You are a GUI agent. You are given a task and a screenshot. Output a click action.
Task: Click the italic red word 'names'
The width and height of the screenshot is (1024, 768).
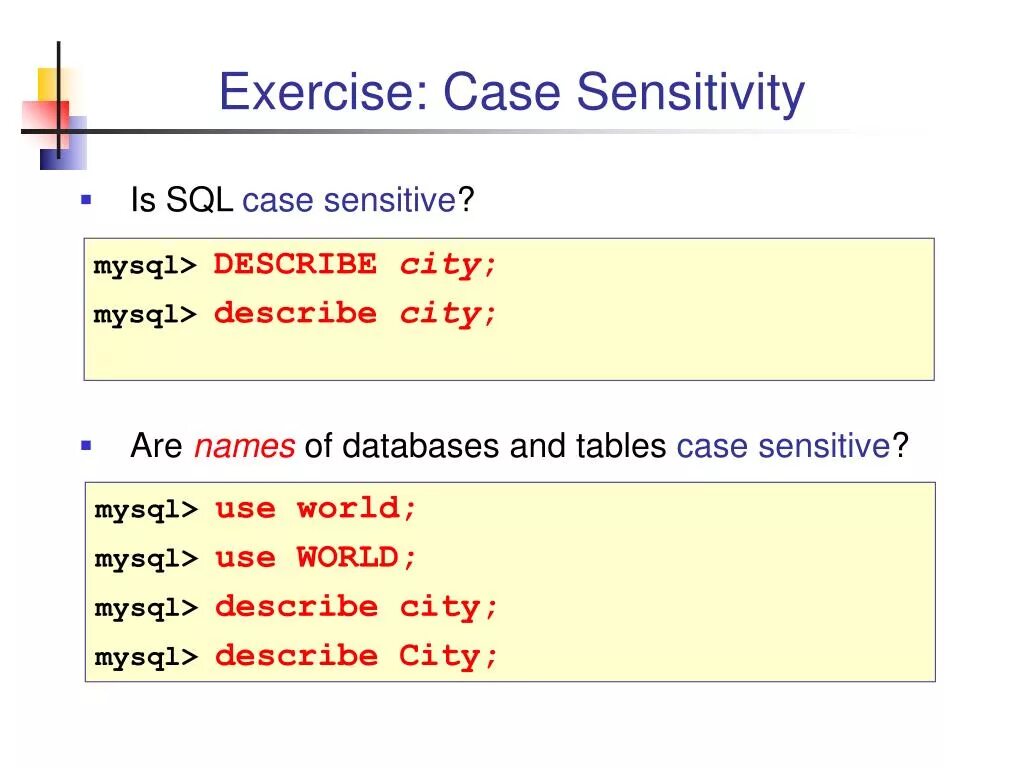(x=244, y=446)
